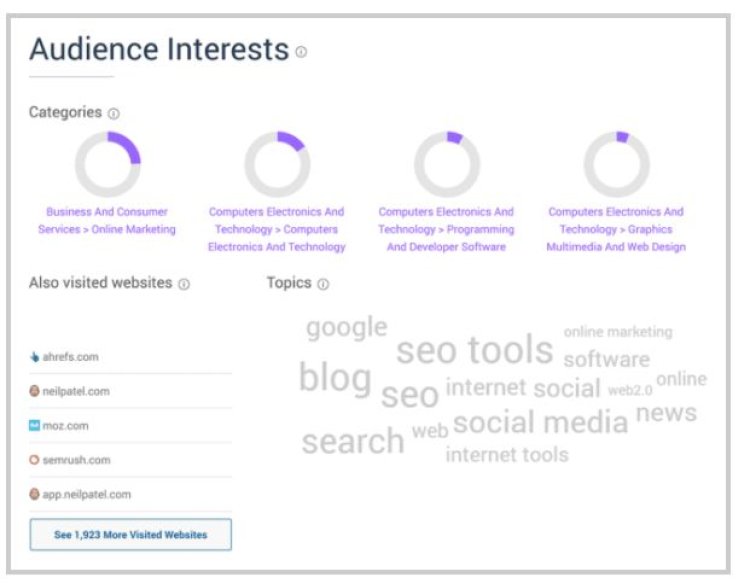The height and width of the screenshot is (583, 750).
Task: Click the Graphics Multimedia donut chart
Action: pos(617,164)
